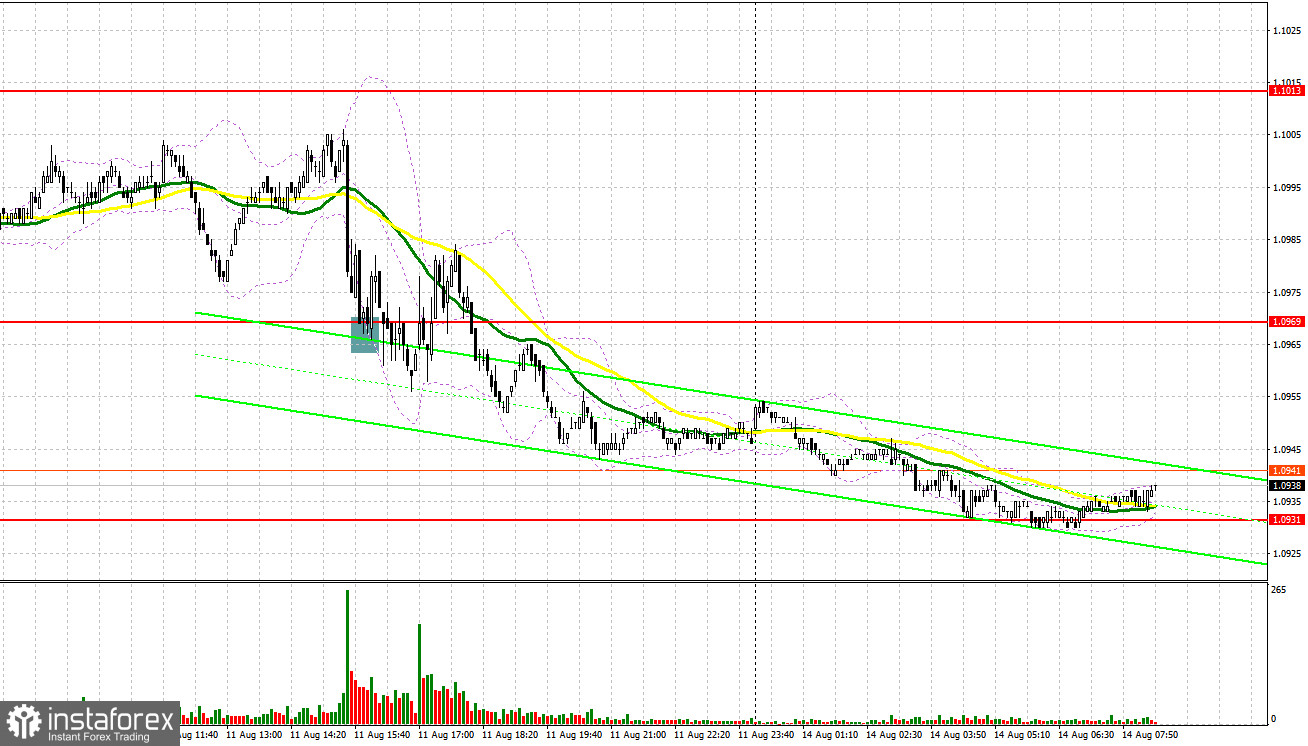Click the 11 Aug 13:00 time label
This screenshot has width=1308, height=746.
pyautogui.click(x=256, y=735)
